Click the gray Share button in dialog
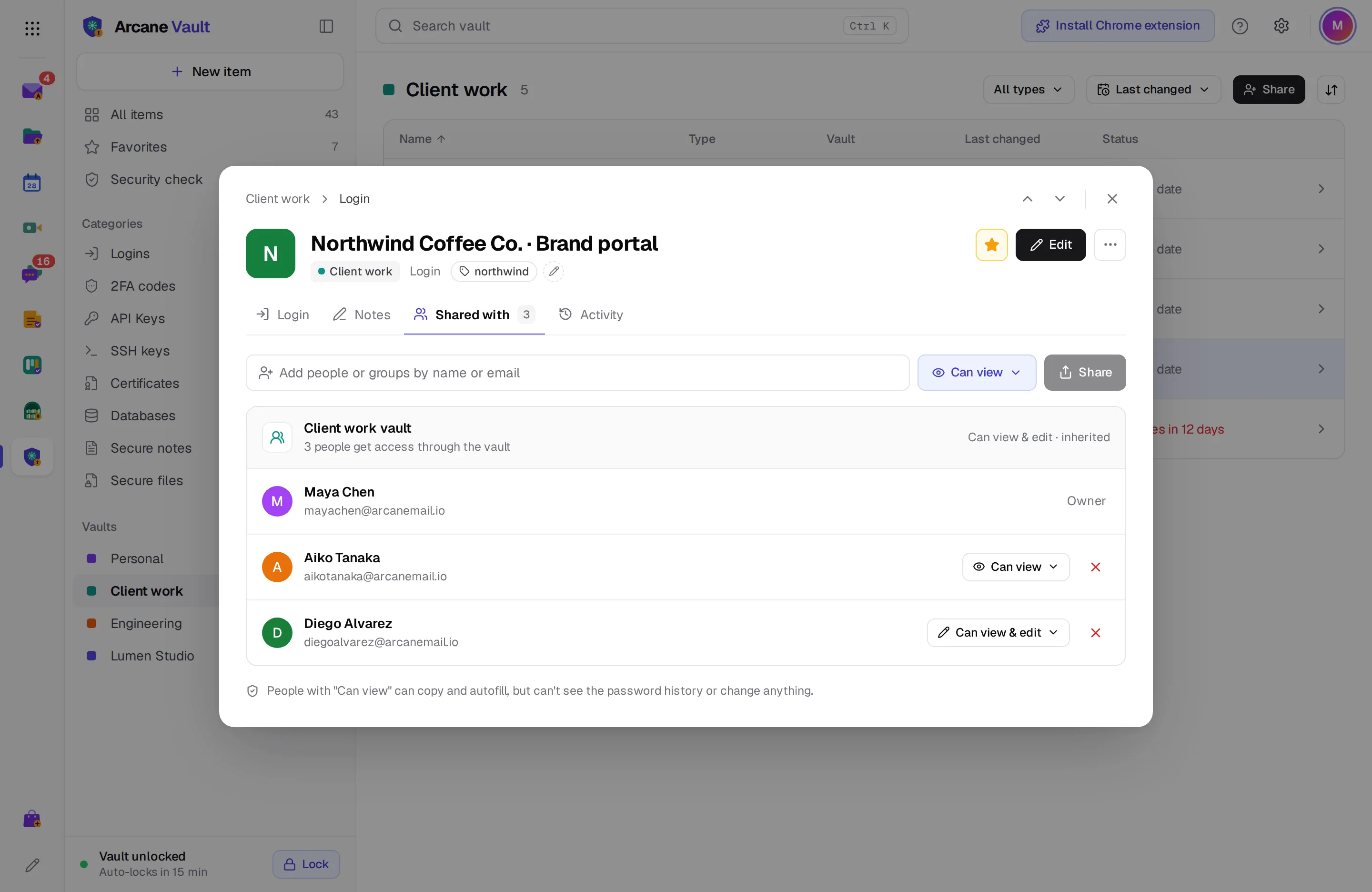1372x892 pixels. [1084, 373]
